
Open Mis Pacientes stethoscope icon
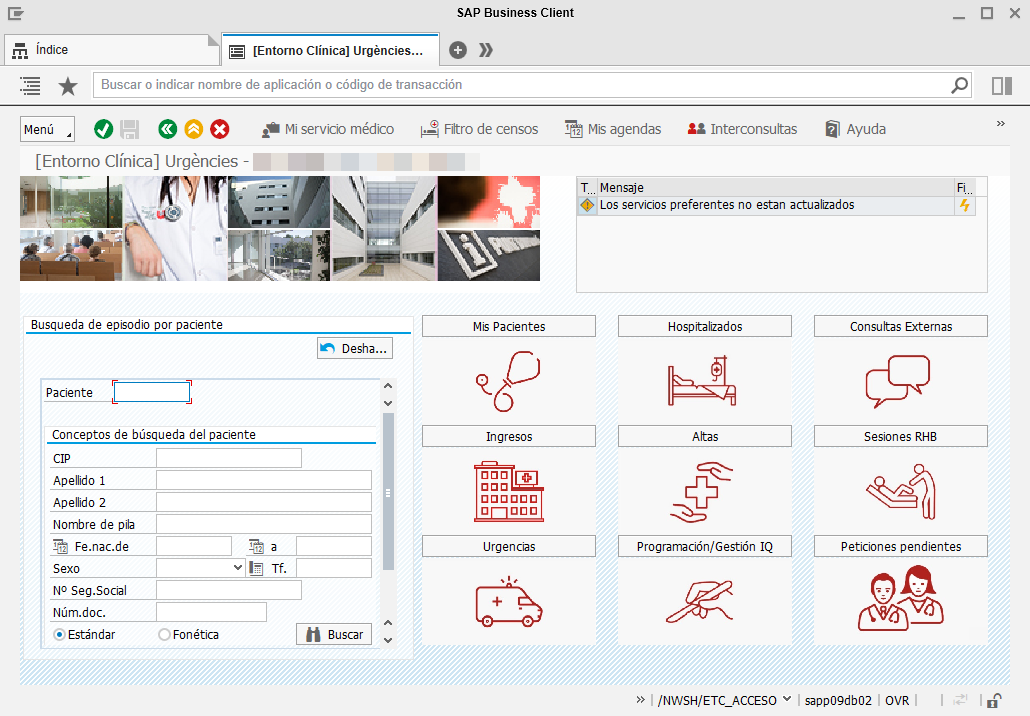tap(508, 381)
